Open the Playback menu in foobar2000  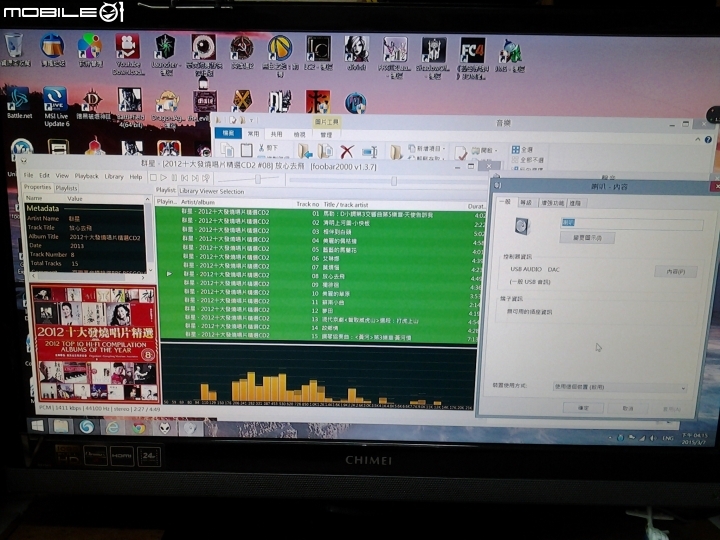tap(86, 176)
